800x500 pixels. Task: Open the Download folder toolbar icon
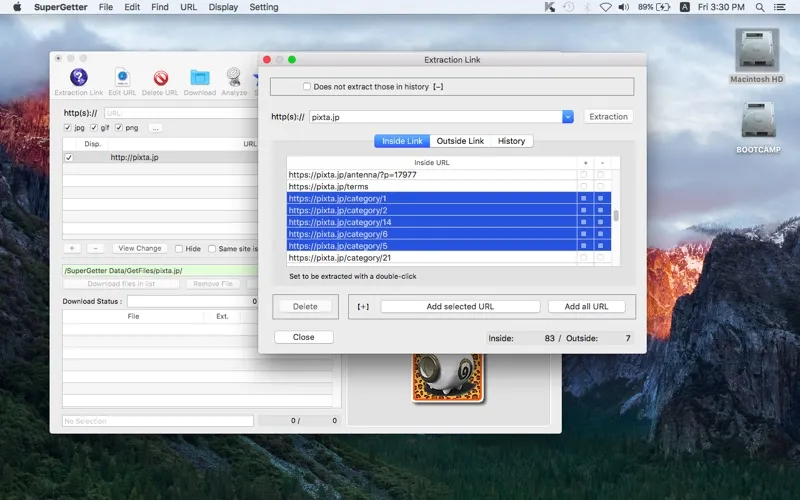(199, 82)
